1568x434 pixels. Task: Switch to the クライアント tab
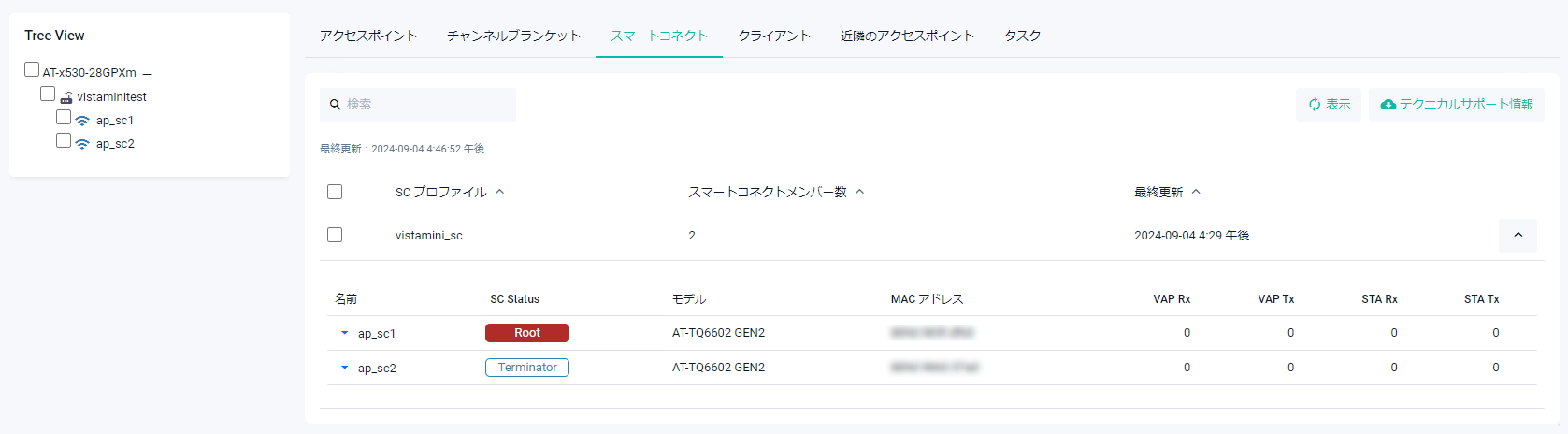pos(773,36)
